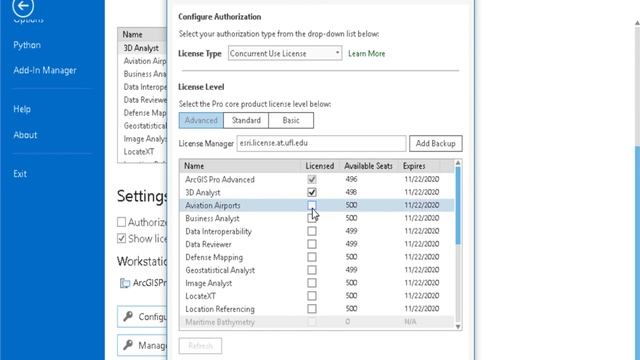This screenshot has height=360, width=640.
Task: Select 3D Analyst in the background list
Action: tap(141, 48)
